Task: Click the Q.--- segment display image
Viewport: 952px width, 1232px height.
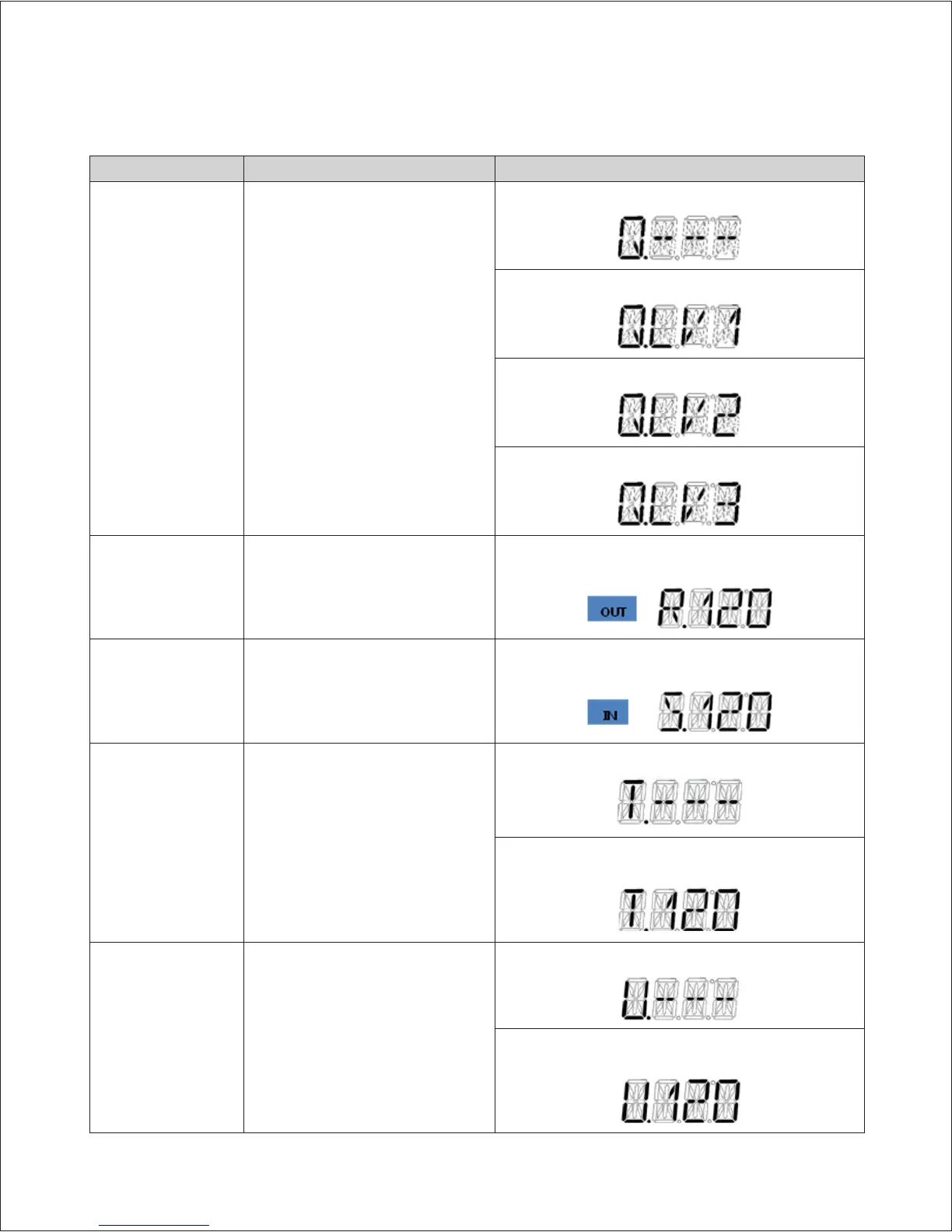Action: pyautogui.click(x=679, y=238)
